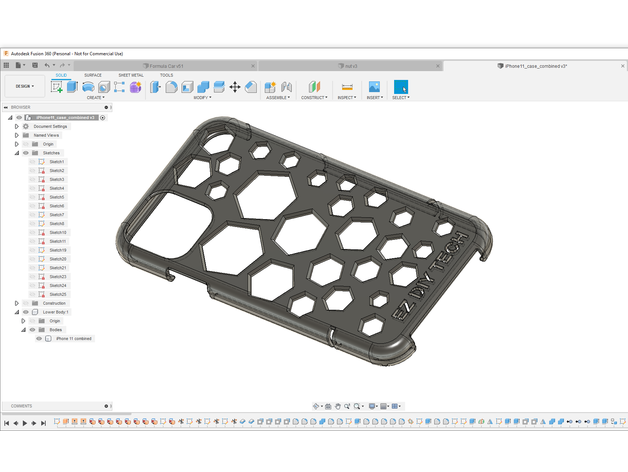Select the Combine tool
The width and height of the screenshot is (628, 472).
(203, 87)
